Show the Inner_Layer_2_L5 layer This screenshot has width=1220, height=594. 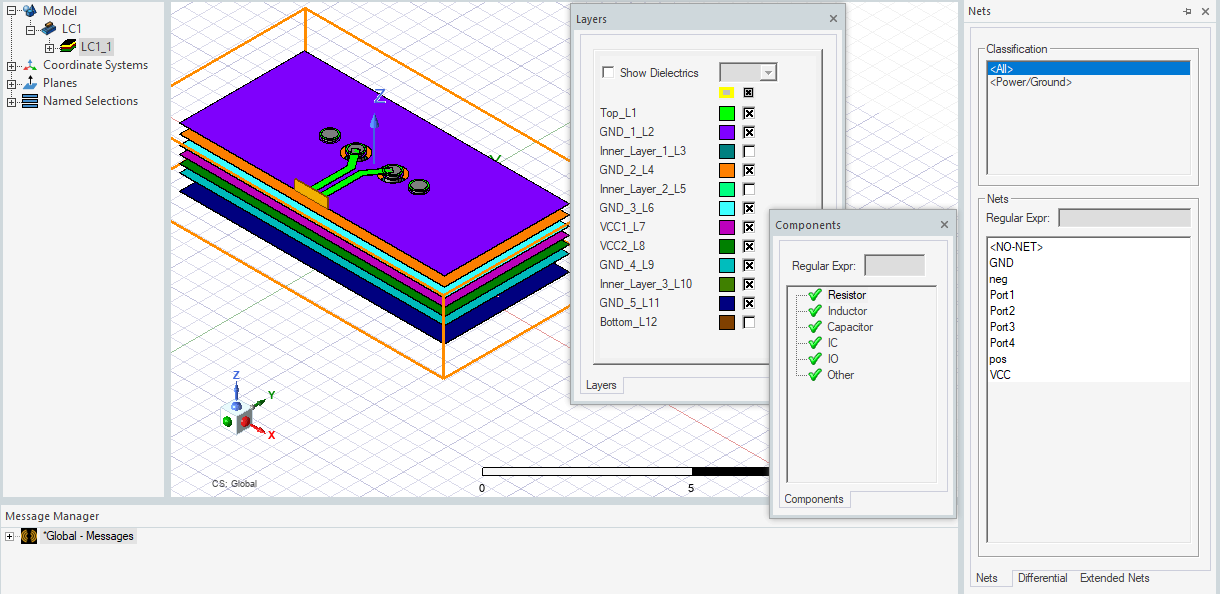point(749,189)
